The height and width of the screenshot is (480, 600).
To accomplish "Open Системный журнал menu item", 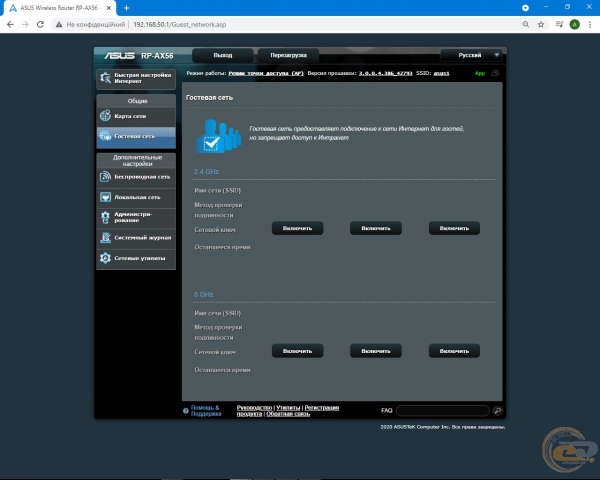I will (x=136, y=238).
